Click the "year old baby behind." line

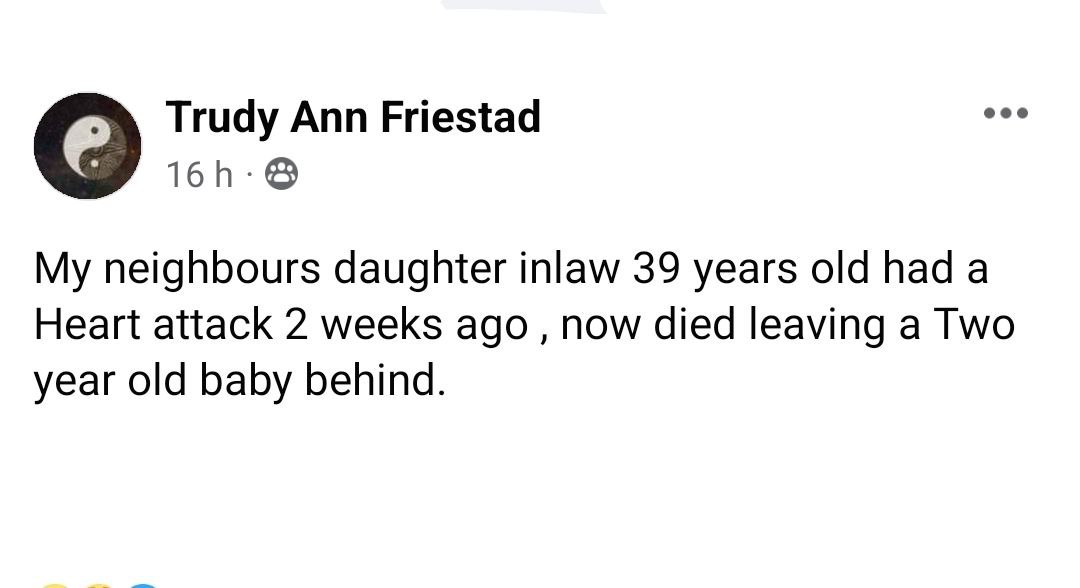tap(238, 380)
